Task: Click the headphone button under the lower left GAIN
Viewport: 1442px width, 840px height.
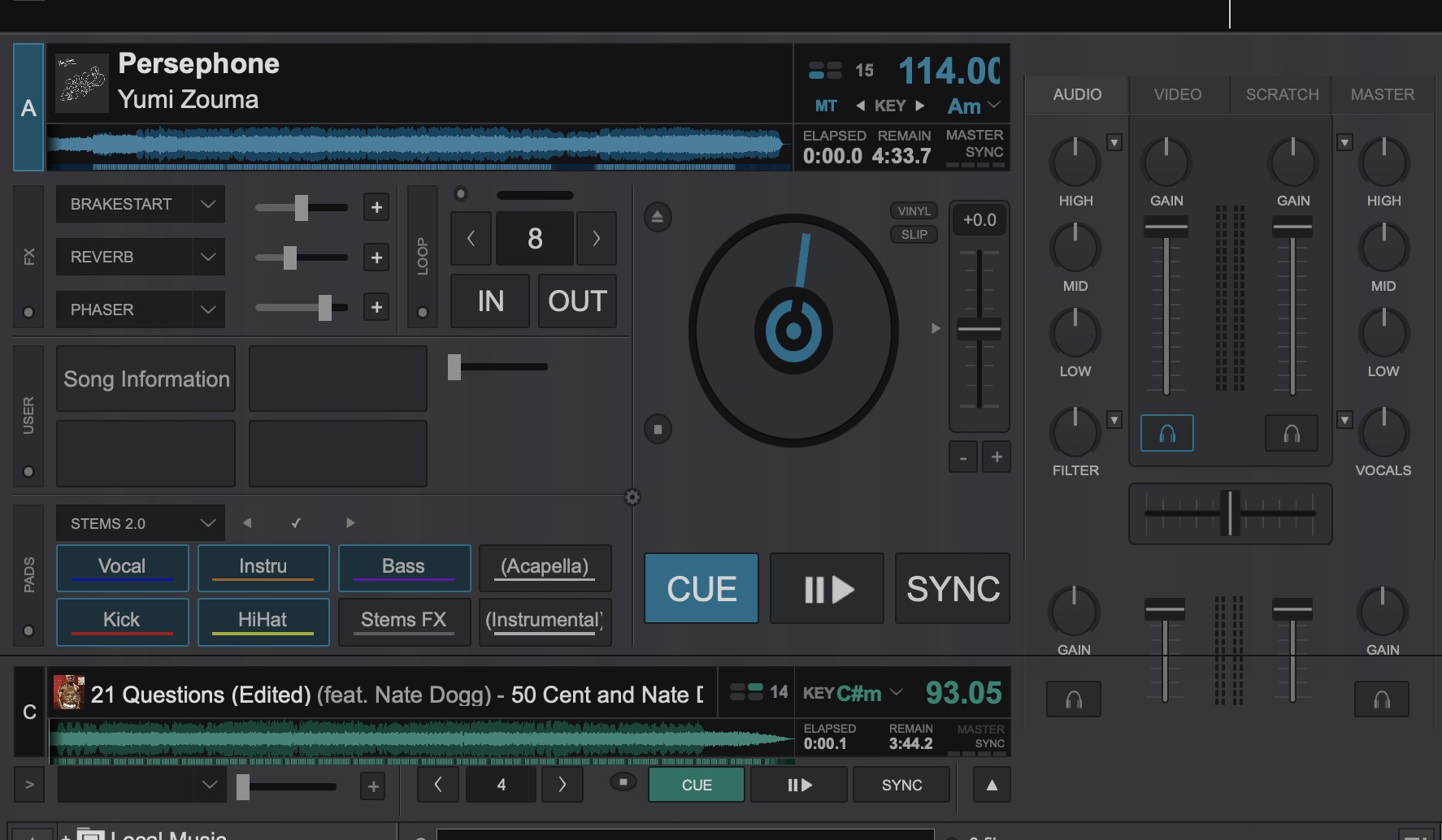Action: pos(1074,699)
